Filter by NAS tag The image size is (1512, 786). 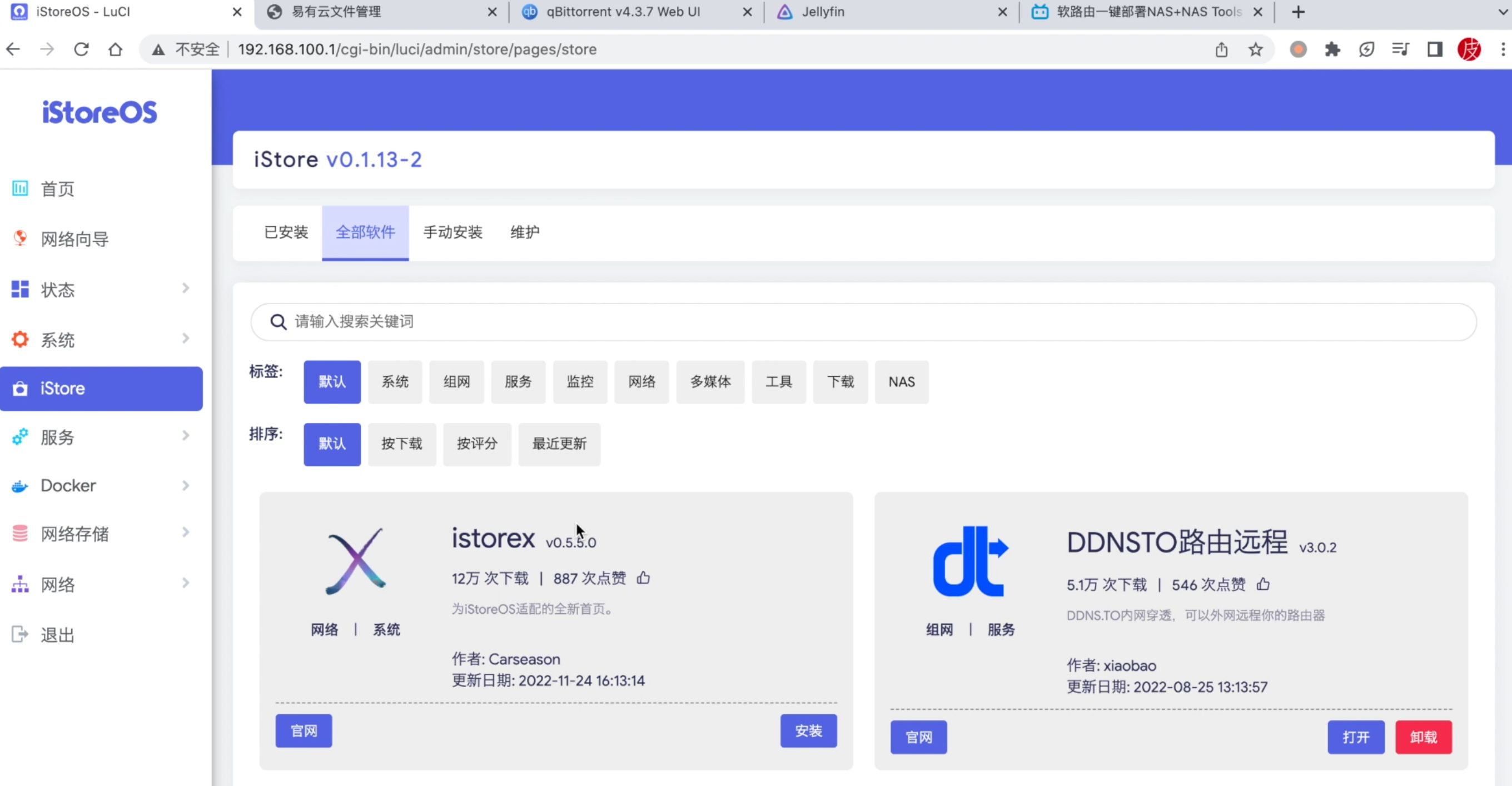point(902,382)
